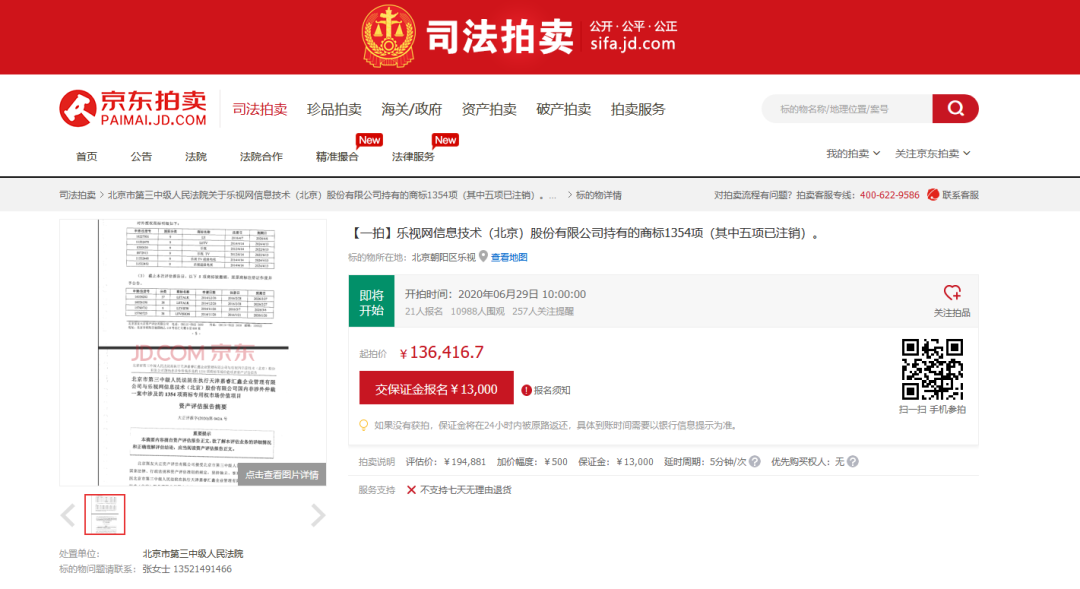Switch to the 资产拍卖 tab
Image resolution: width=1080 pixels, height=589 pixels.
tap(489, 109)
